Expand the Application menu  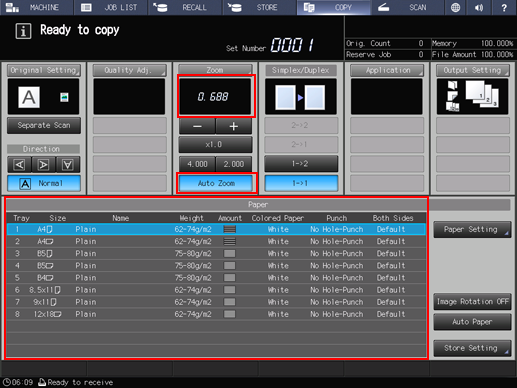click(x=387, y=70)
